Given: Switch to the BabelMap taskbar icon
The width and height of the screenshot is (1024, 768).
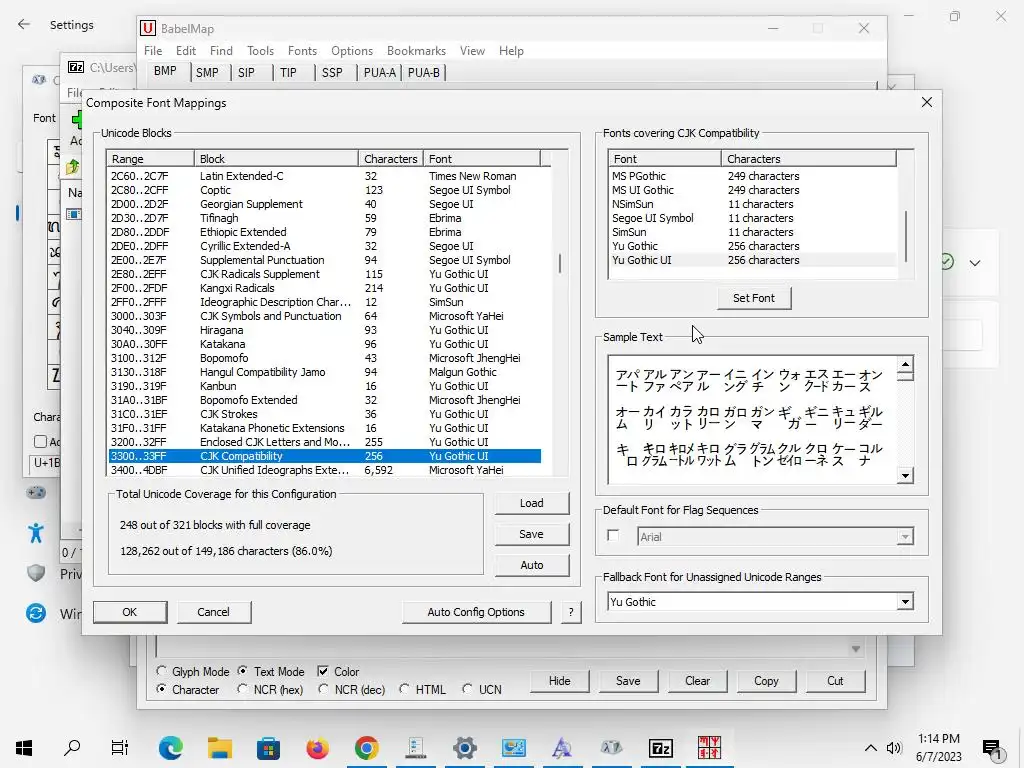Looking at the screenshot, I should click(x=709, y=748).
